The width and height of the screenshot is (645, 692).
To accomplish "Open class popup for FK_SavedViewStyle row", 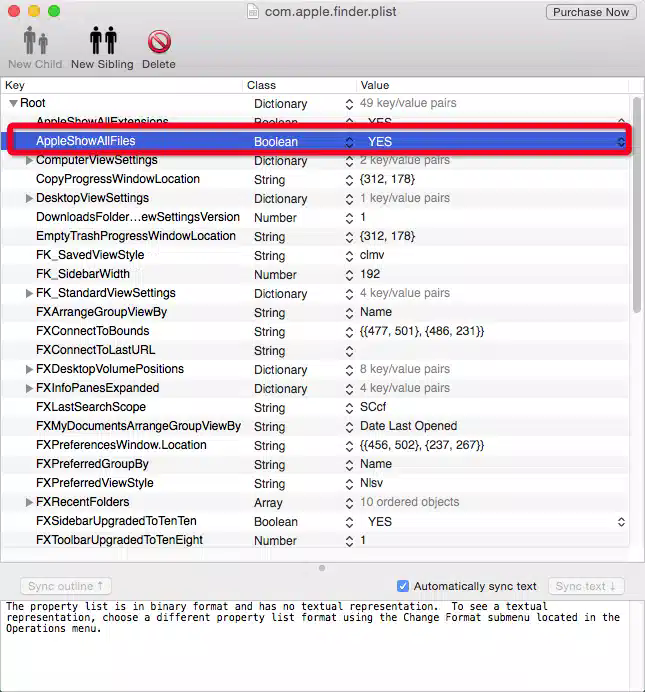I will (x=349, y=256).
